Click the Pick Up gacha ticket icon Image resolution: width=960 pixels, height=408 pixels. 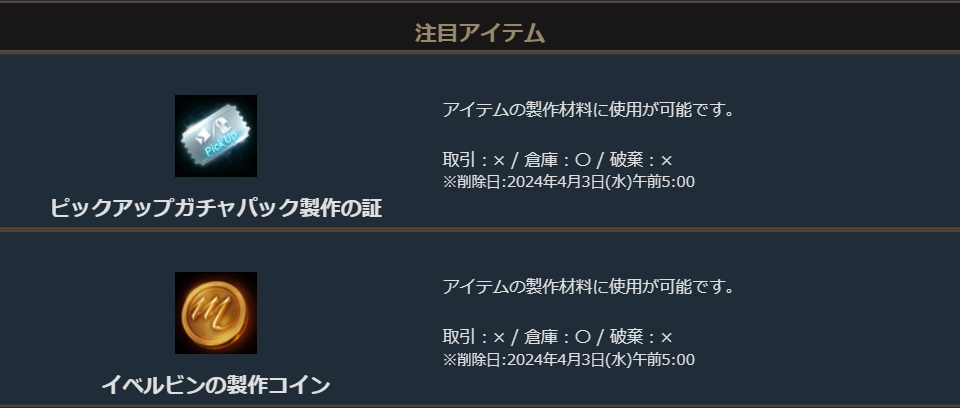pyautogui.click(x=216, y=136)
